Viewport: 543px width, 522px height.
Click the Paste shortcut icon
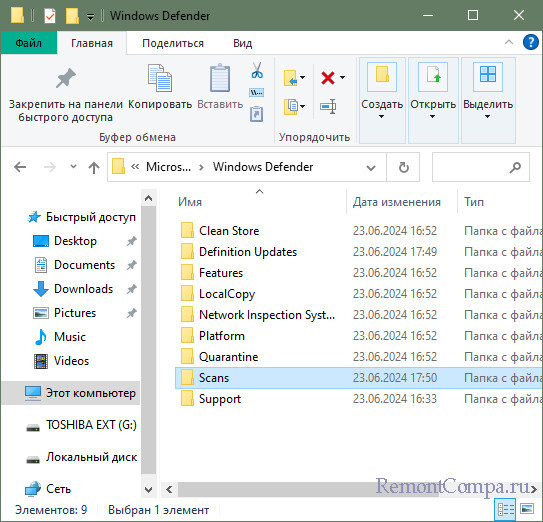click(257, 114)
